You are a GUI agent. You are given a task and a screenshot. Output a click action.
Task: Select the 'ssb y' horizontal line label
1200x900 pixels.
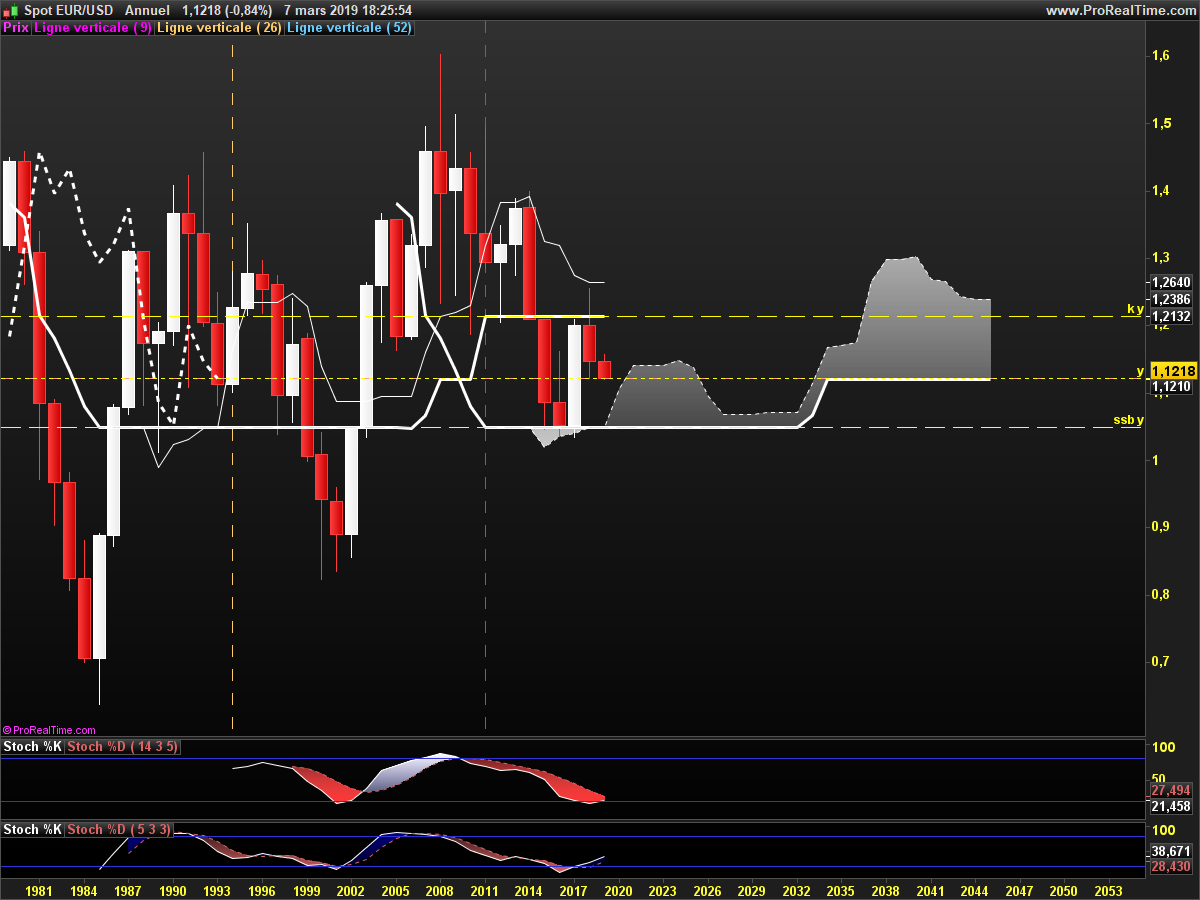[x=1128, y=419]
